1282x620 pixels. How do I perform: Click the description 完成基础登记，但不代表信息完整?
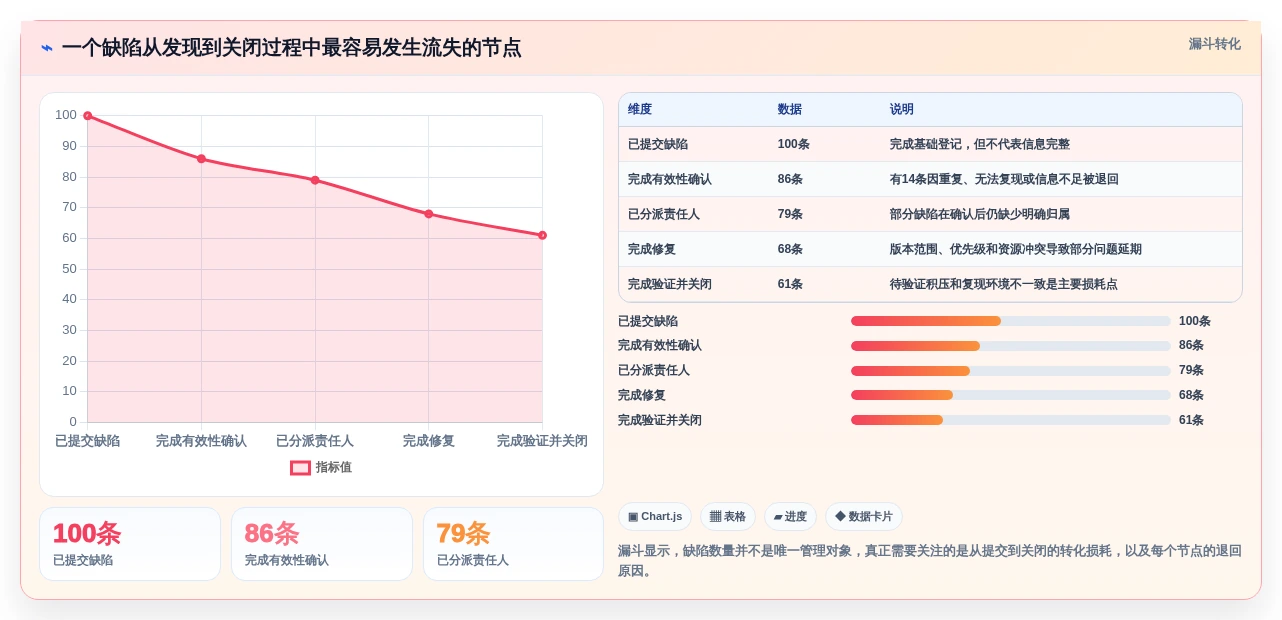[980, 144]
